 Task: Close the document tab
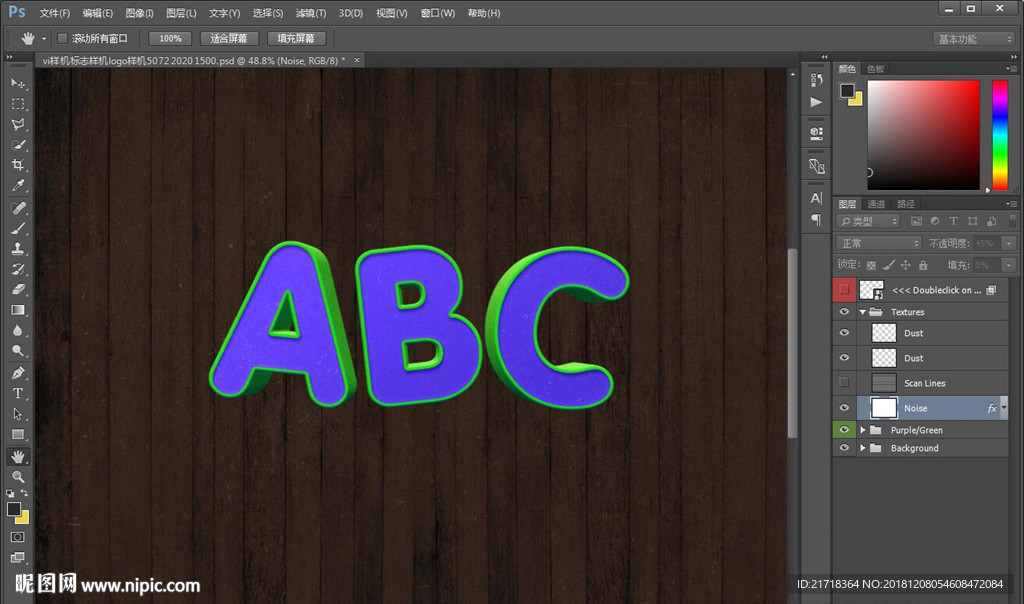pos(357,60)
